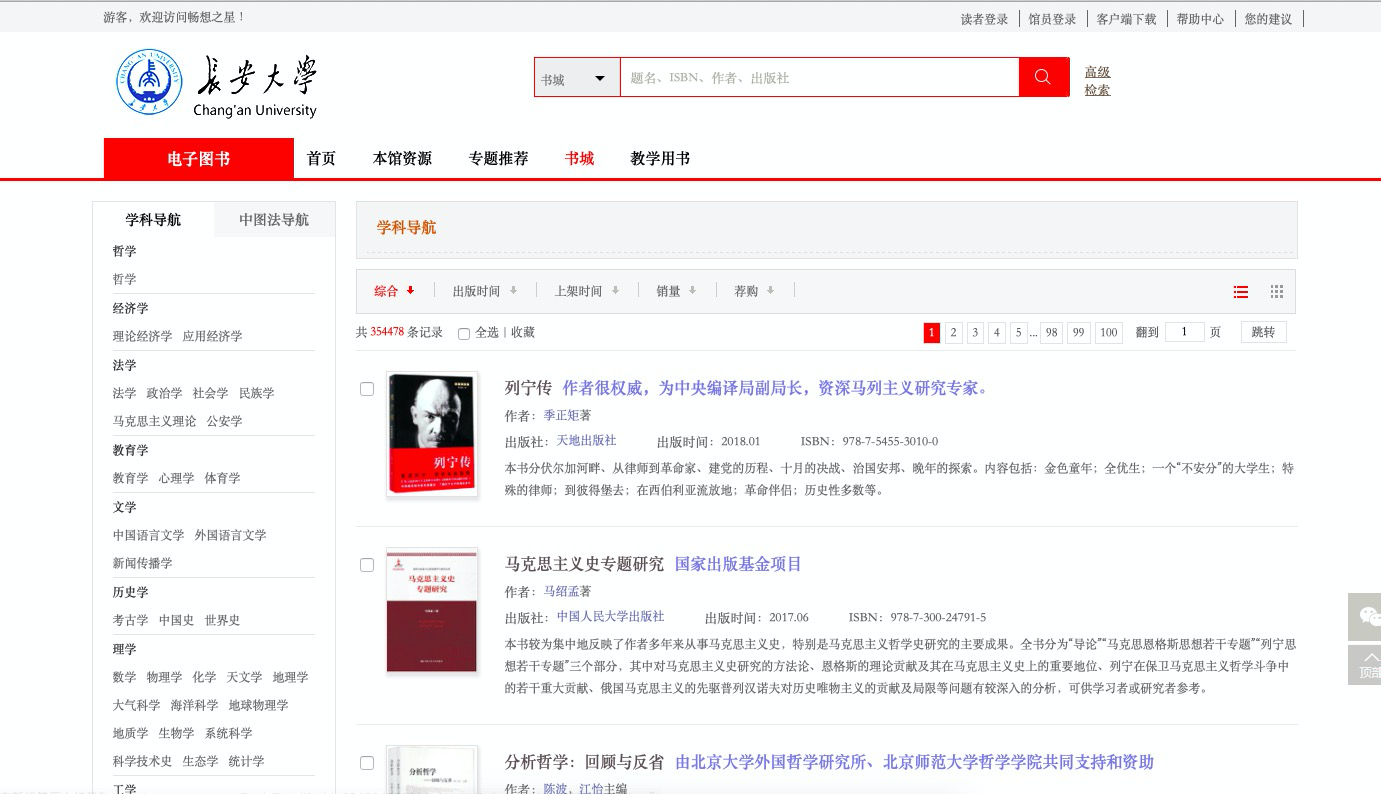Switch to list view layout icon
The width and height of the screenshot is (1381, 794).
click(x=1241, y=292)
